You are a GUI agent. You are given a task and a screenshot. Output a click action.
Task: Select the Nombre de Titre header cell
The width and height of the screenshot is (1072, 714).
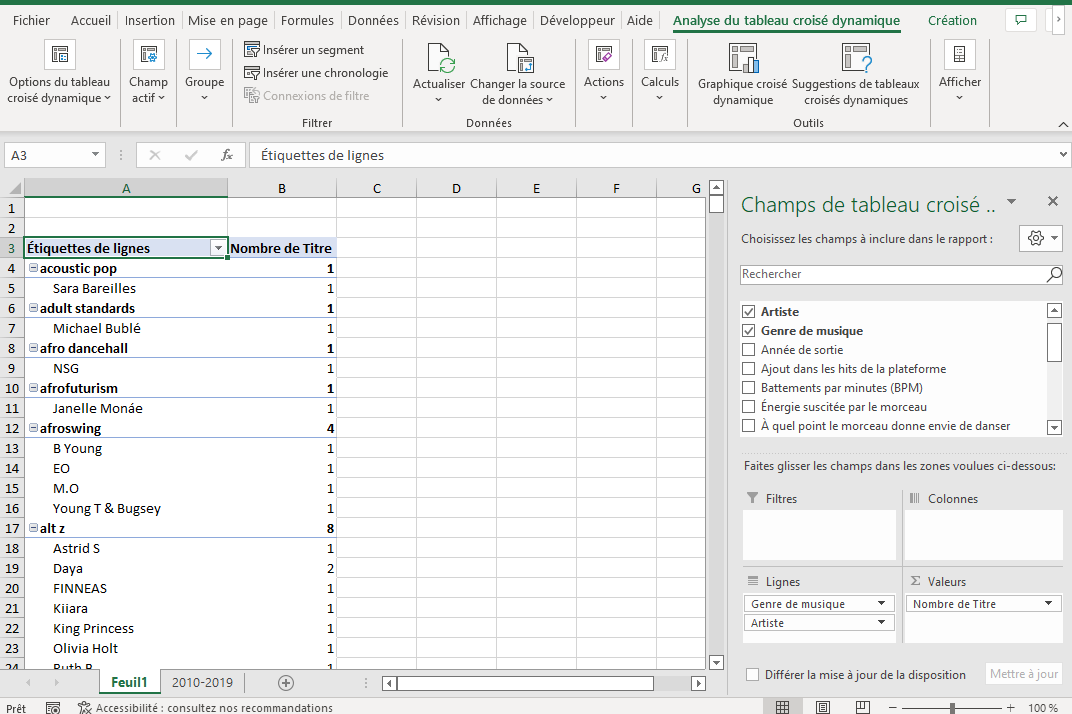click(282, 248)
